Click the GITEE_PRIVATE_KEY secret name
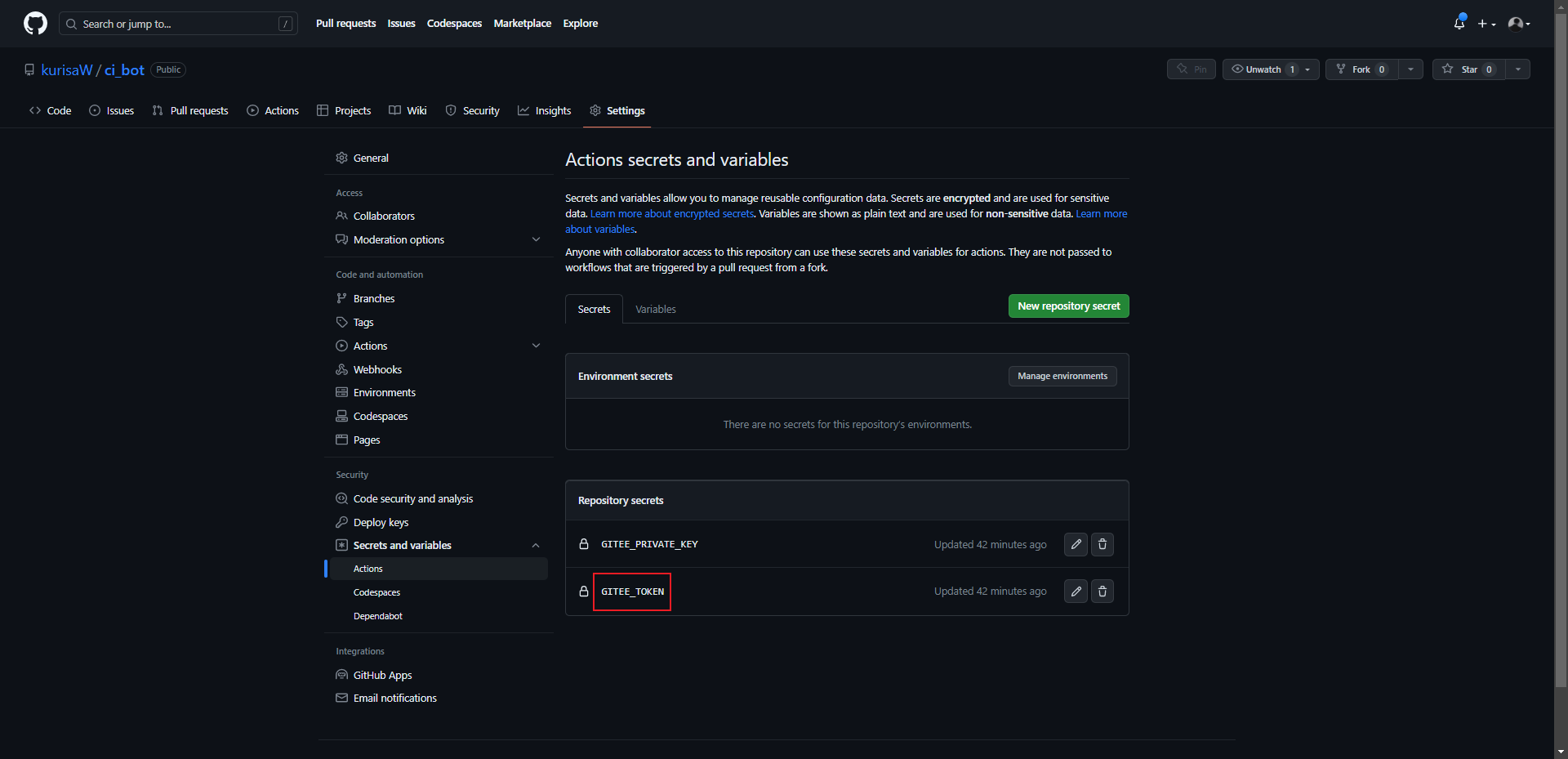Image resolution: width=1568 pixels, height=759 pixels. [x=649, y=544]
